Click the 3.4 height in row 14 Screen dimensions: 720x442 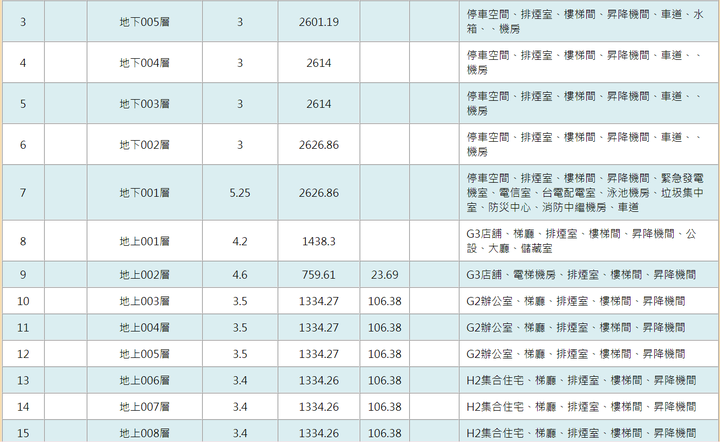[240, 407]
